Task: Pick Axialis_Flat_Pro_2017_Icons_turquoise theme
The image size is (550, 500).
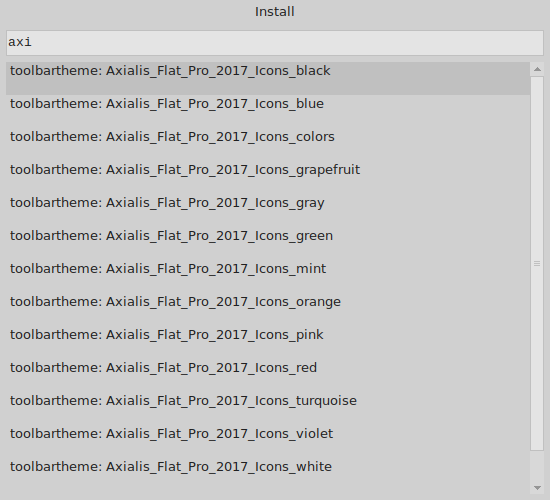Action: tap(268, 408)
